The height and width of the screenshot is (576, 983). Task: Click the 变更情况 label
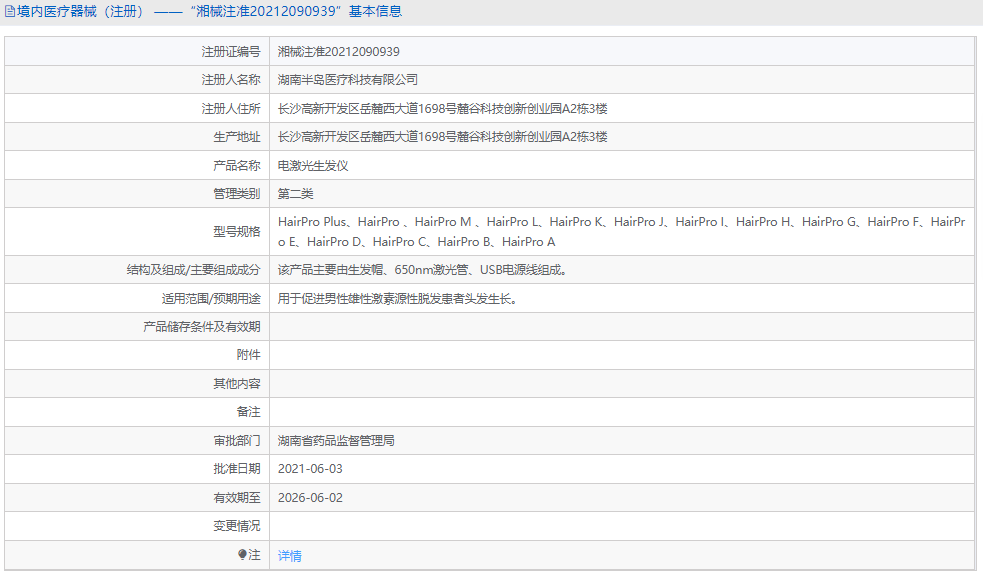(x=236, y=526)
